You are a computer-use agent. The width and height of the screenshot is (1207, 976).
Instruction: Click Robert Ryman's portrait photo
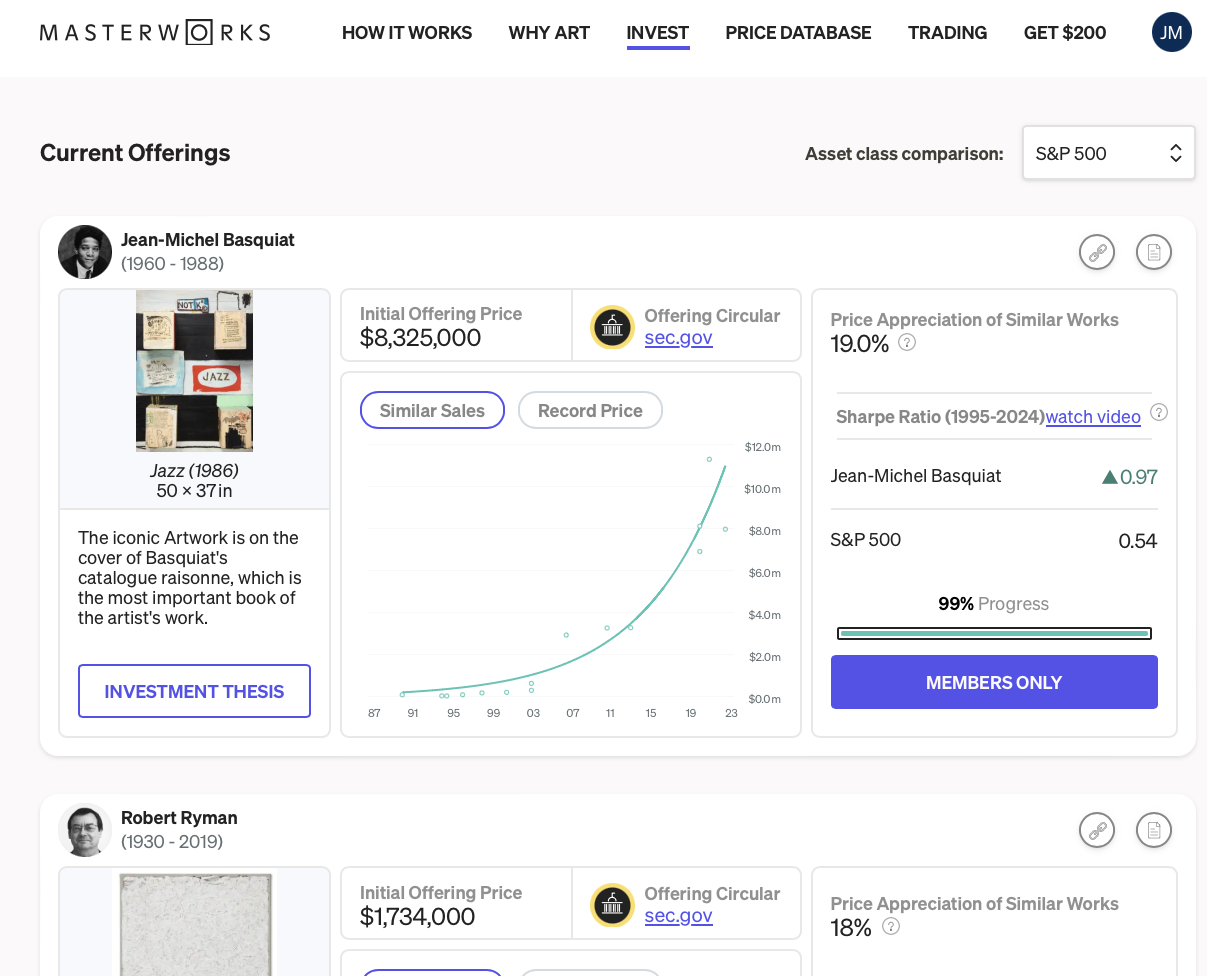(x=85, y=830)
